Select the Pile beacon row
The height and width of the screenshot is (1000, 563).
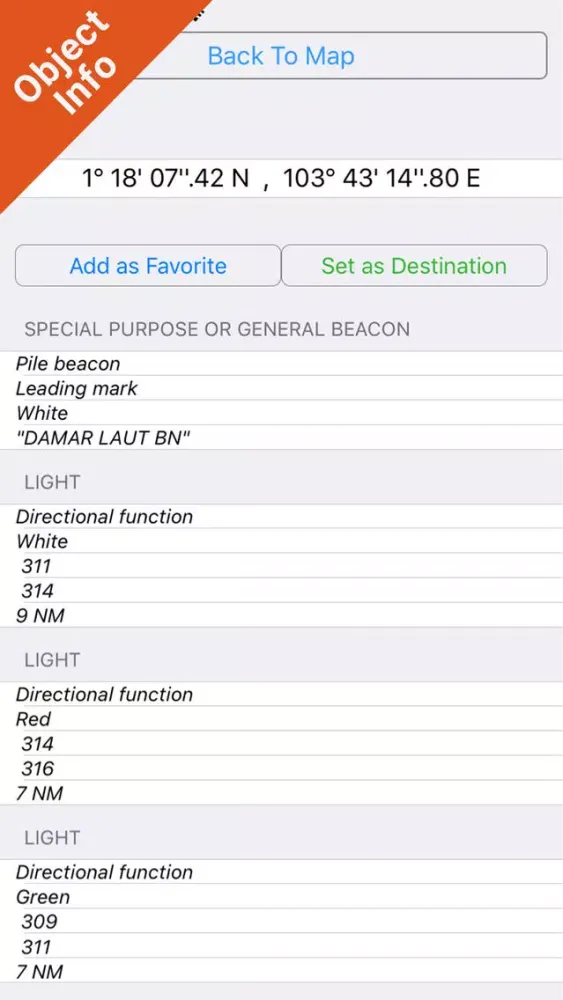281,364
